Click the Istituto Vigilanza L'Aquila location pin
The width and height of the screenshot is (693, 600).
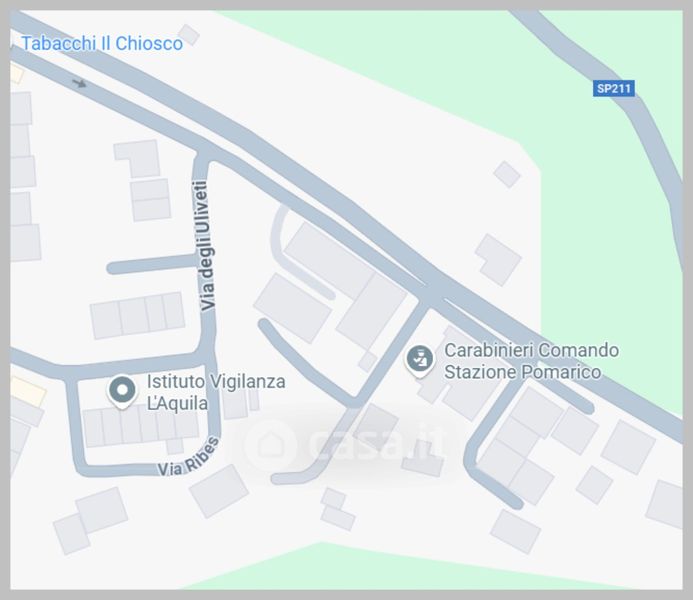coord(122,392)
